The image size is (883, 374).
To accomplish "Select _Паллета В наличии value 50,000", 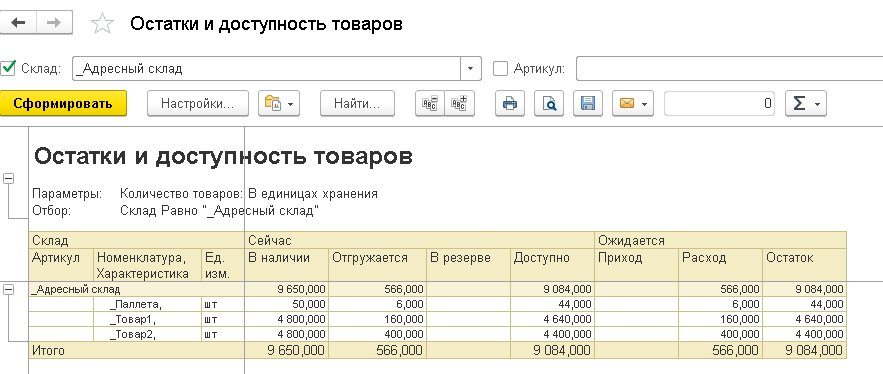I will point(287,305).
